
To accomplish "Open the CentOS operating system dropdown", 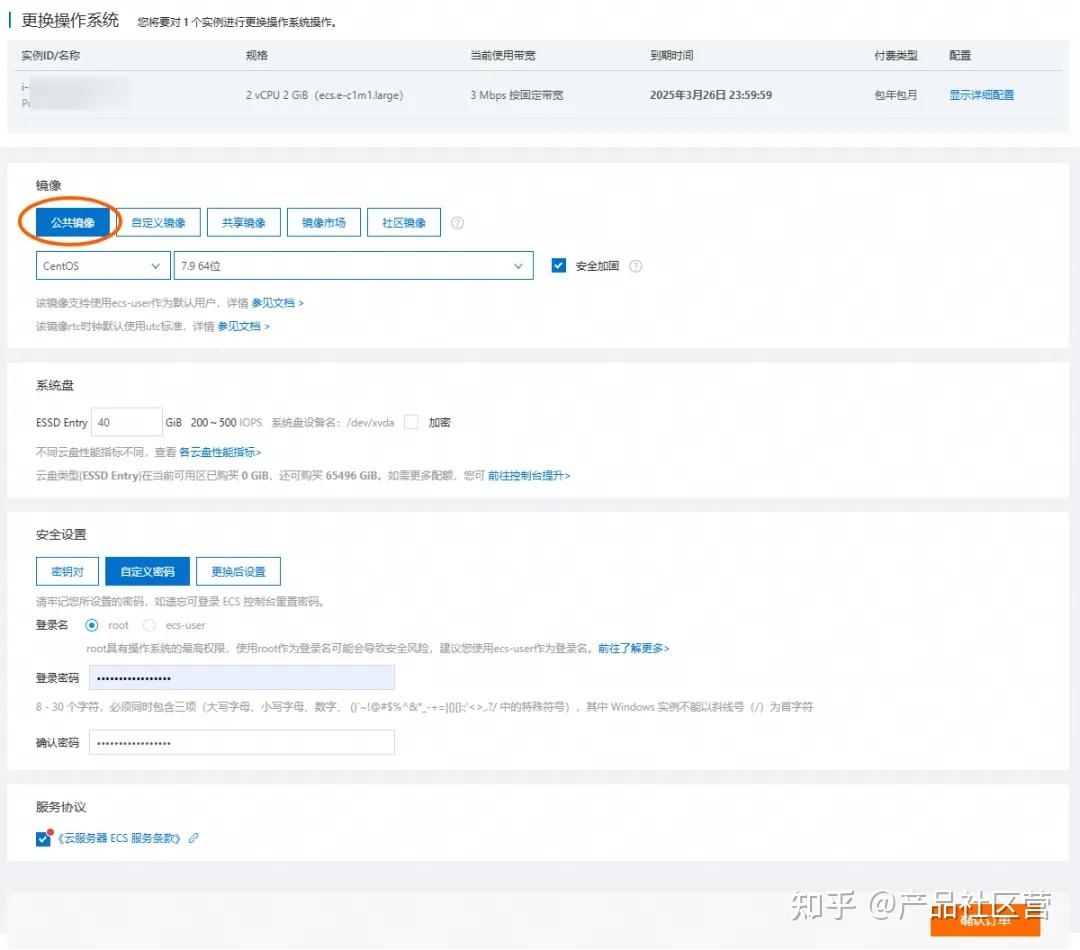I will coord(102,265).
